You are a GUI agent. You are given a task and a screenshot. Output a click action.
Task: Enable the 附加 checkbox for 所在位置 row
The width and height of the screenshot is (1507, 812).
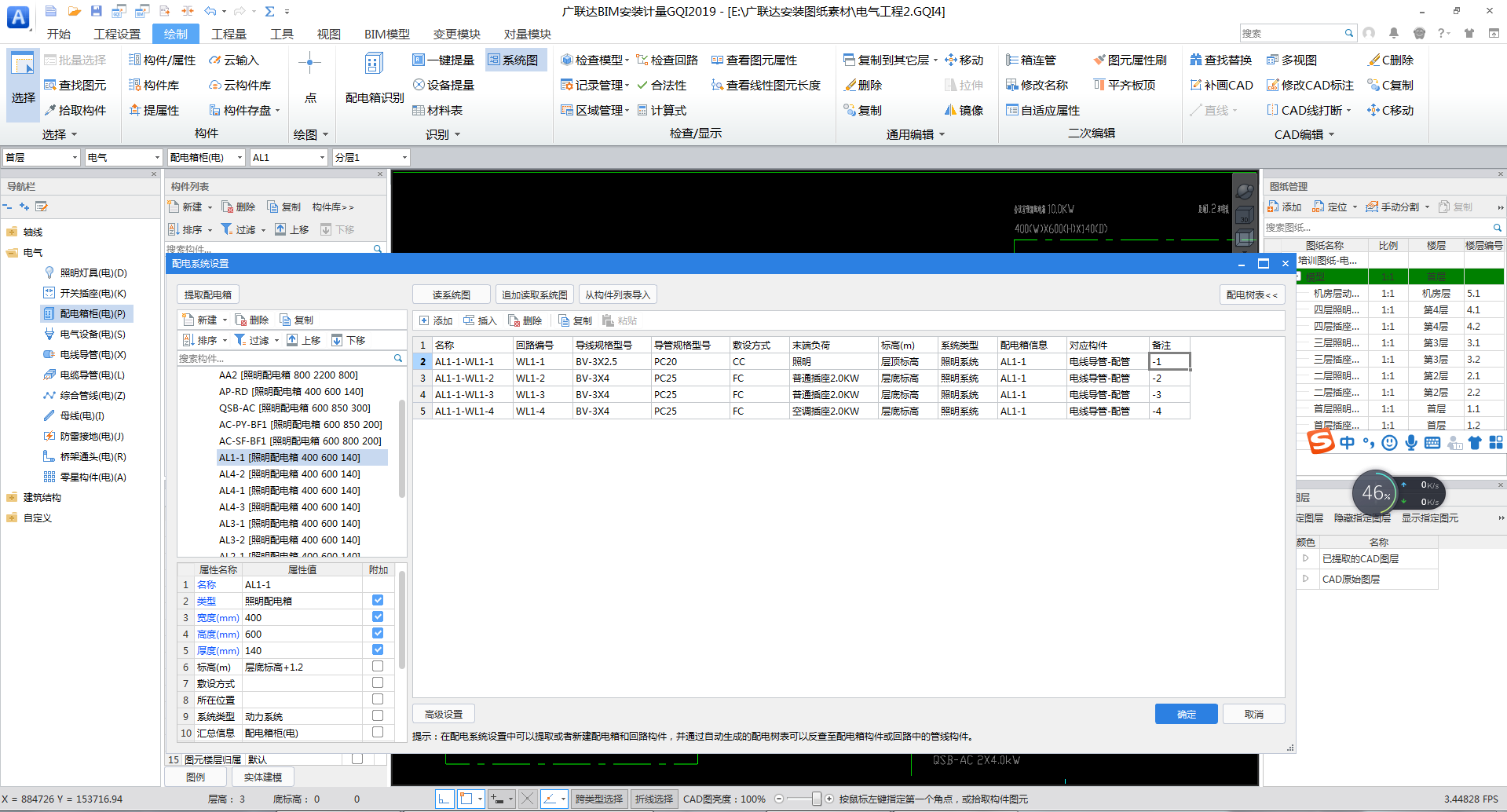pyautogui.click(x=378, y=699)
